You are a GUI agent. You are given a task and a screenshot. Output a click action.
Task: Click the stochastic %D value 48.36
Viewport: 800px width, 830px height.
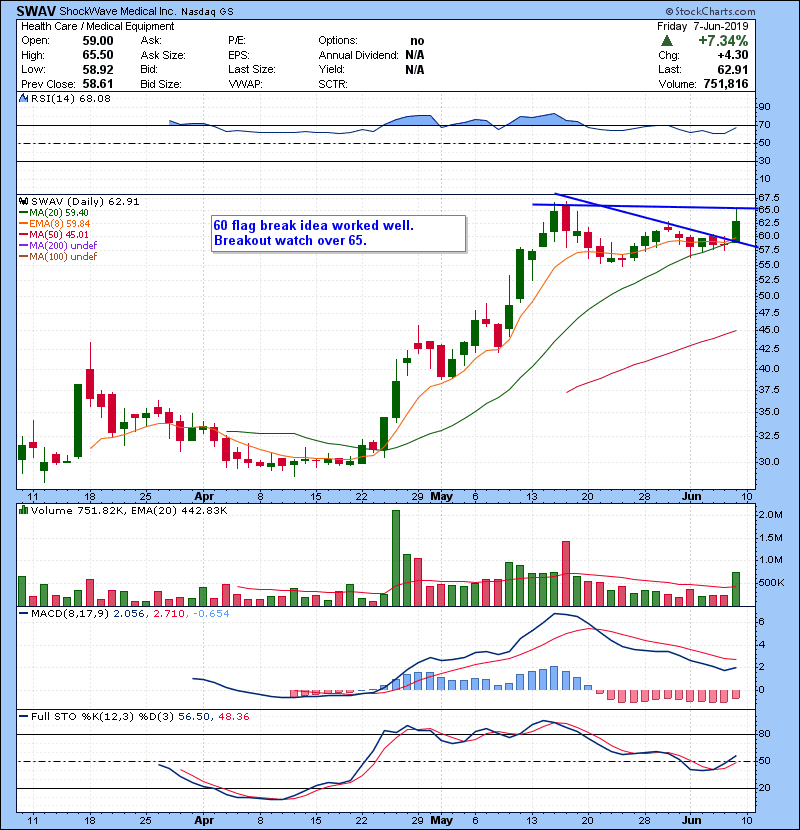233,716
